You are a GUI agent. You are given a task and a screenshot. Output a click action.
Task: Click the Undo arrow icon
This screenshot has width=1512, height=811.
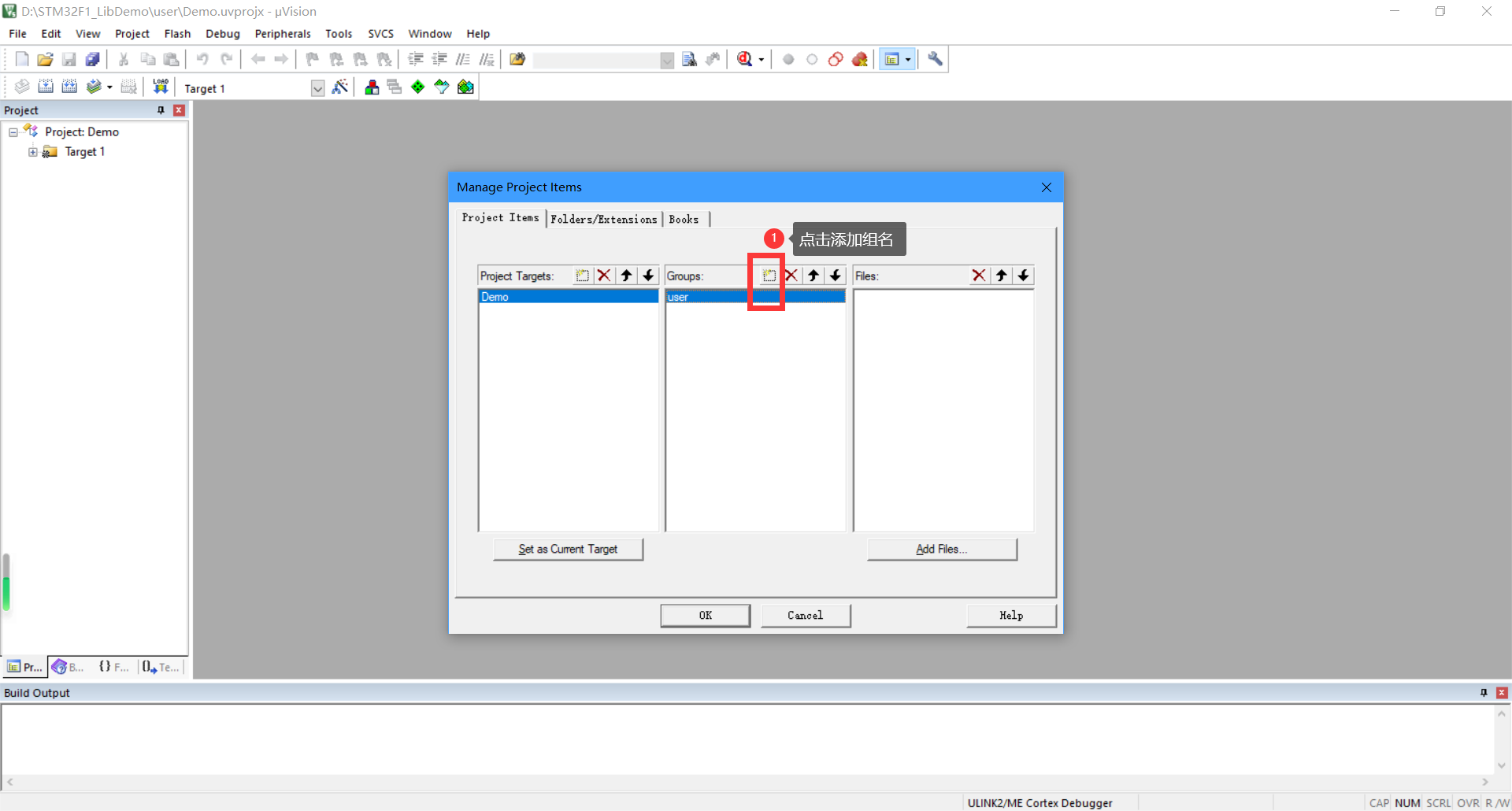pyautogui.click(x=202, y=59)
